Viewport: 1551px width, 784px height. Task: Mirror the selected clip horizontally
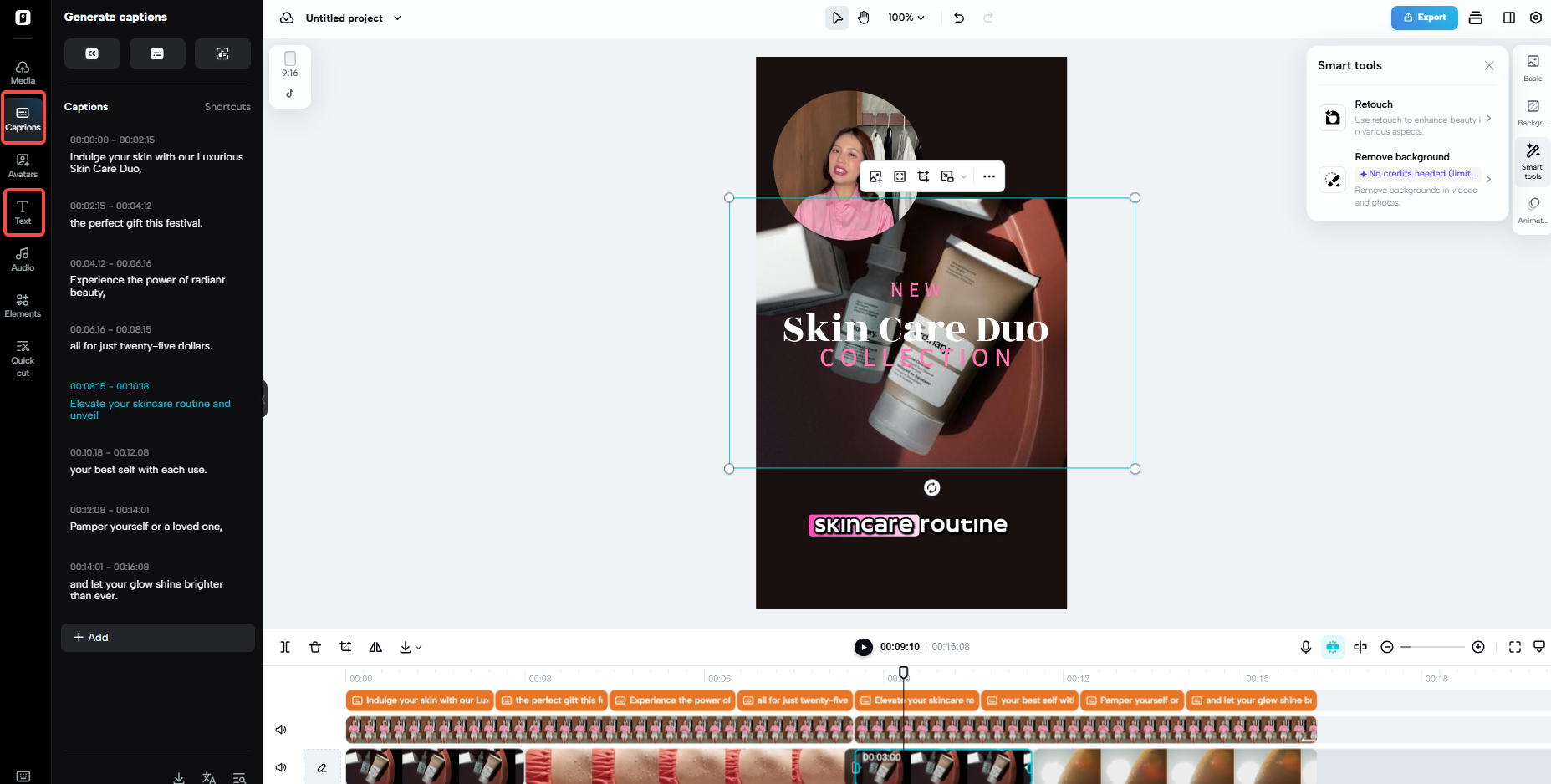point(375,646)
